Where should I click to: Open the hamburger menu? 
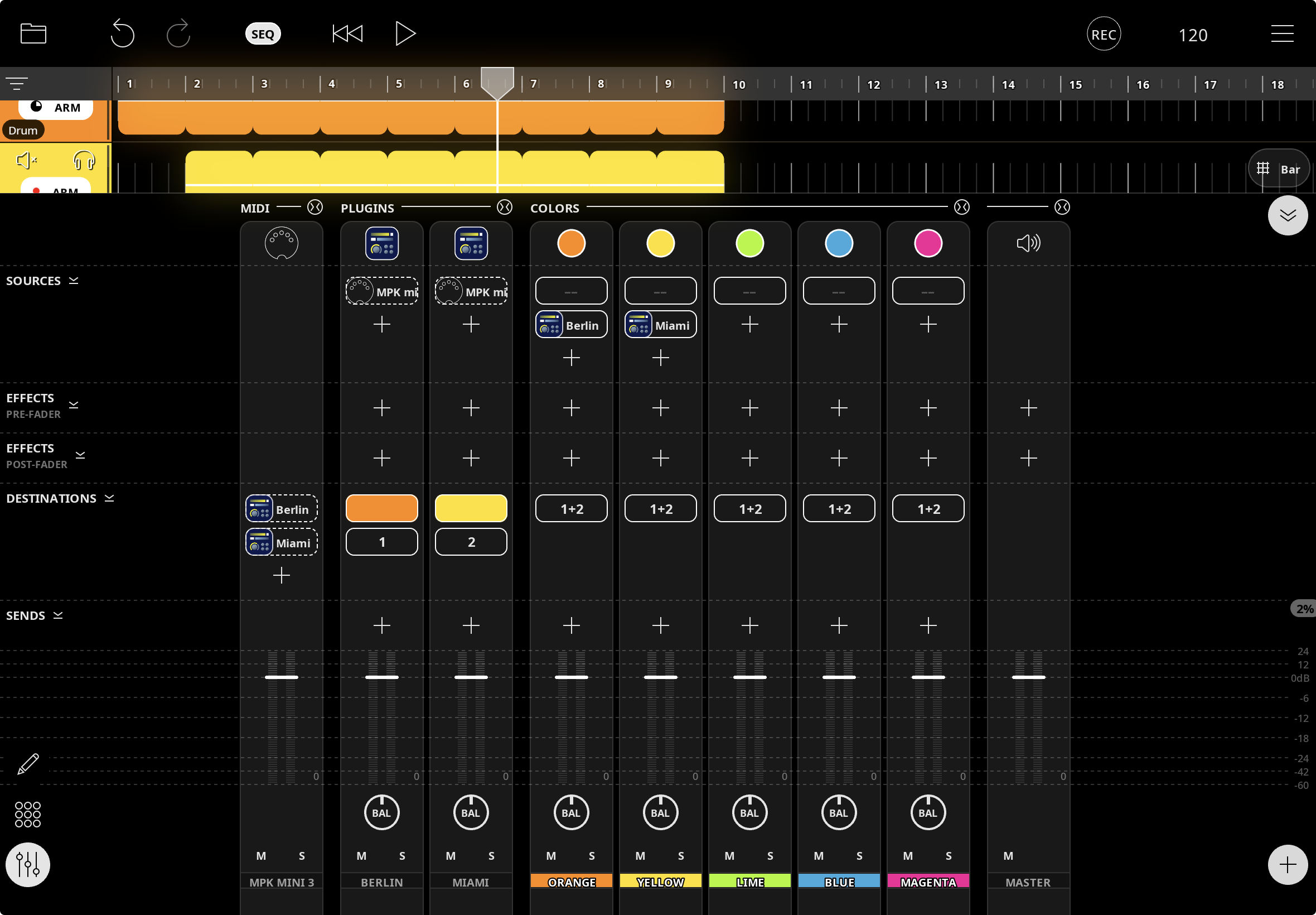1281,33
